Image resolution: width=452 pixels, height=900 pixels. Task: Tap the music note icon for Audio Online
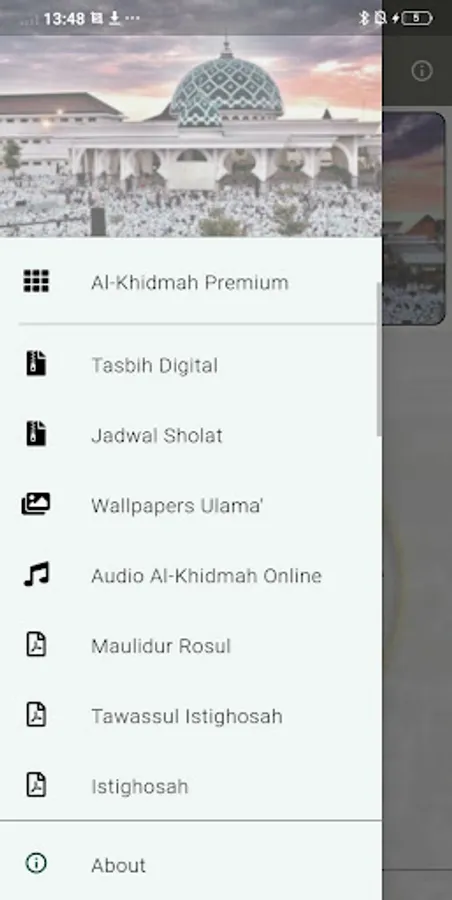(36, 575)
